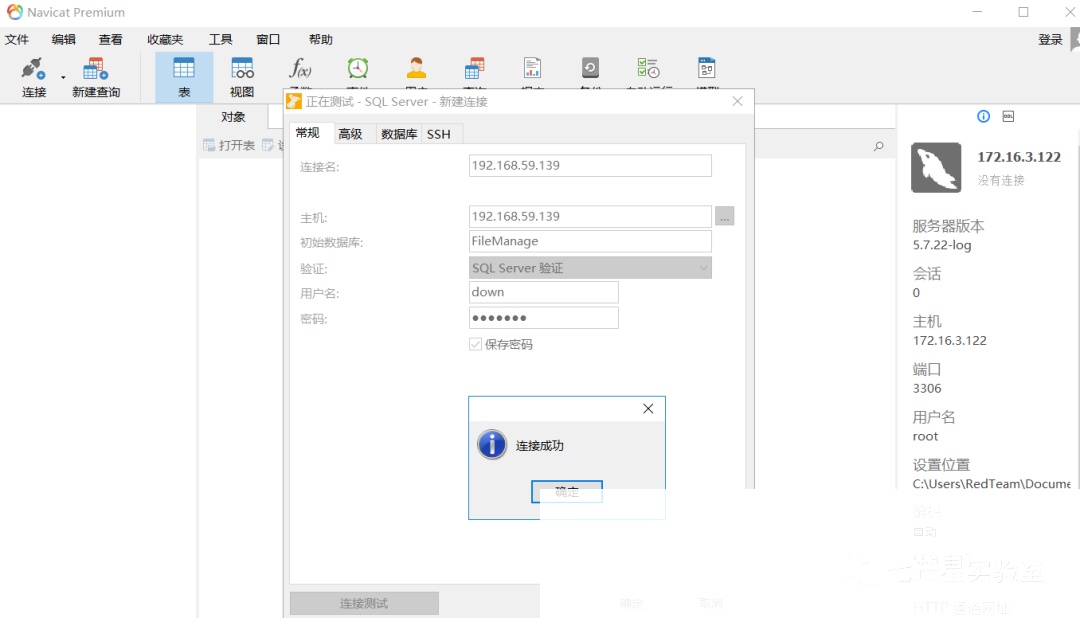The image size is (1080, 618).
Task: Click the blue info icon in message box
Action: tap(492, 444)
